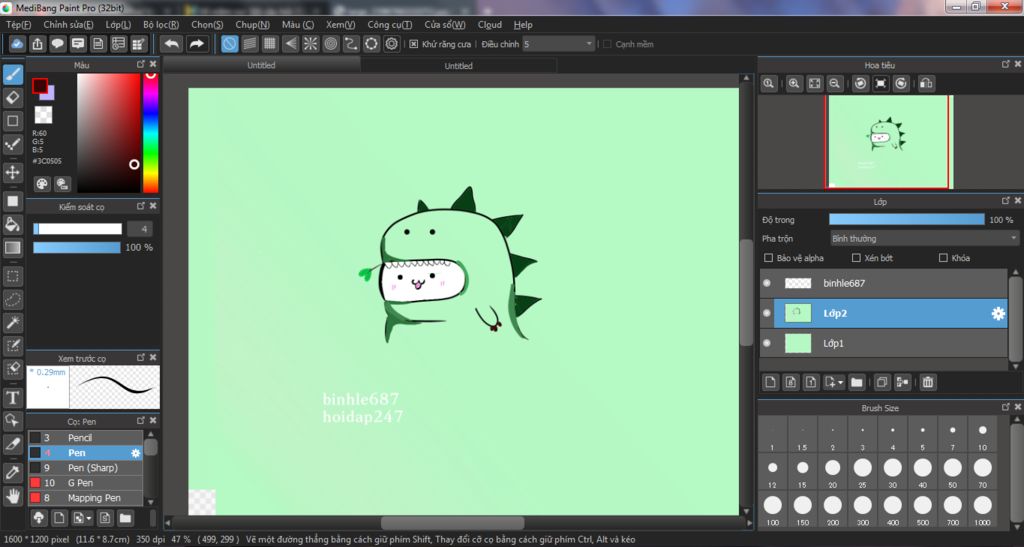Zoom in using the Navigator magnifier plus

(794, 84)
